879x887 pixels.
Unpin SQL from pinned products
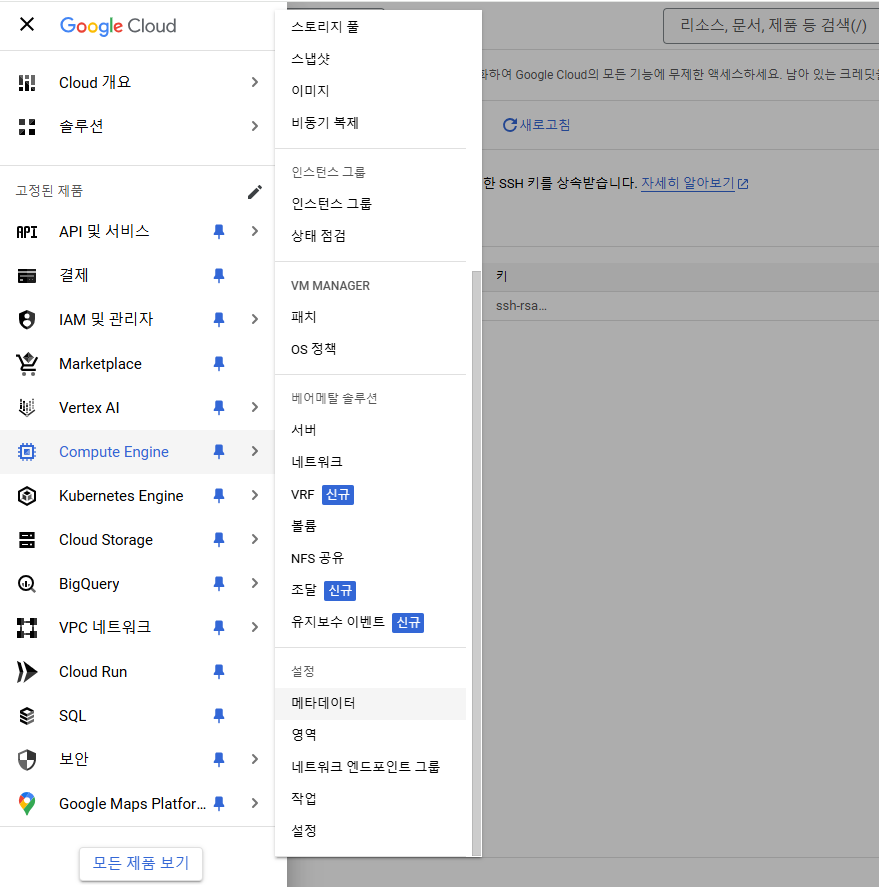point(219,716)
